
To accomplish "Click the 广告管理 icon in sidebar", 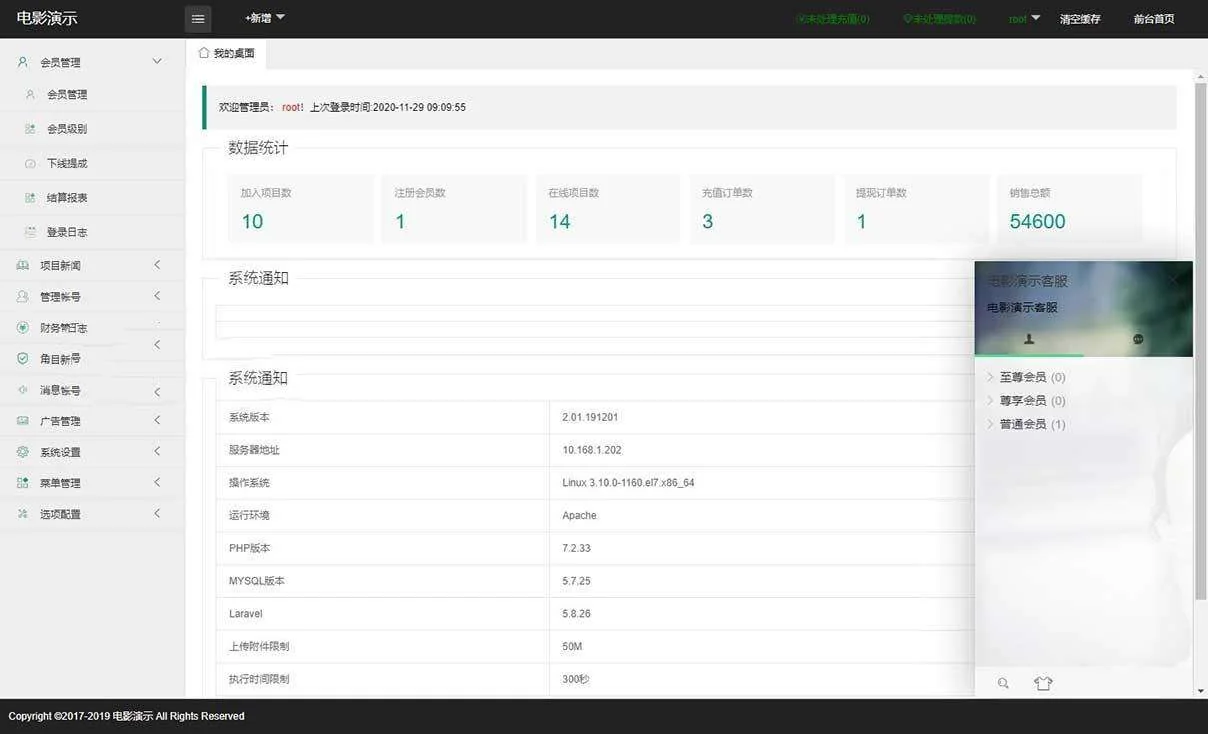I will [x=23, y=421].
